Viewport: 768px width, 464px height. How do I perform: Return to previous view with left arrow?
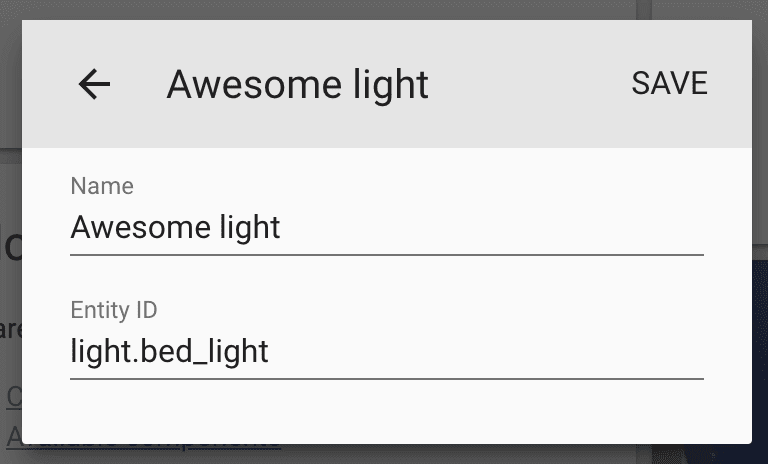[x=94, y=85]
